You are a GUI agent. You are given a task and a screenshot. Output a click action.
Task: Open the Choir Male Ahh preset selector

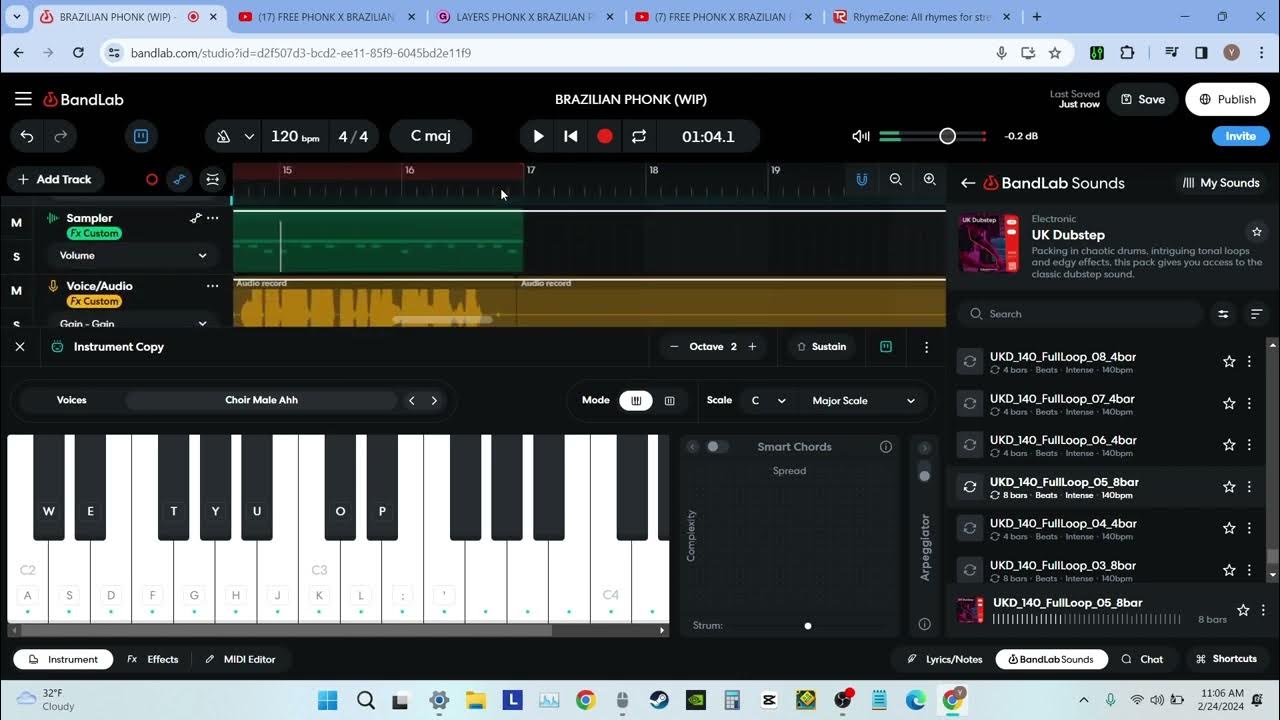(261, 400)
